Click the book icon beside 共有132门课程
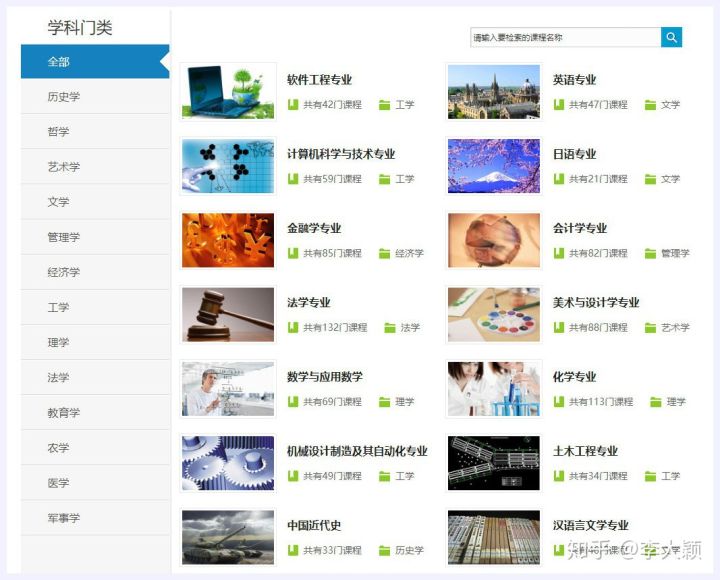Viewport: 720px width, 580px height. pyautogui.click(x=293, y=327)
